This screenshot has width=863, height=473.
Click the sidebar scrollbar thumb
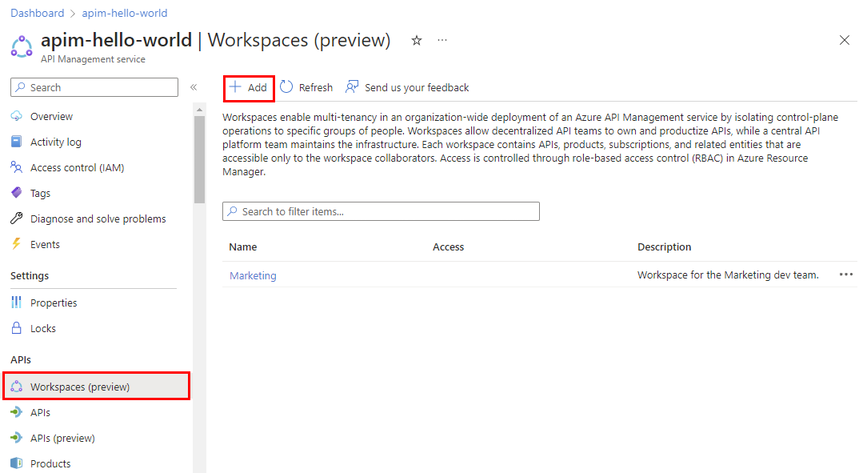[x=199, y=159]
